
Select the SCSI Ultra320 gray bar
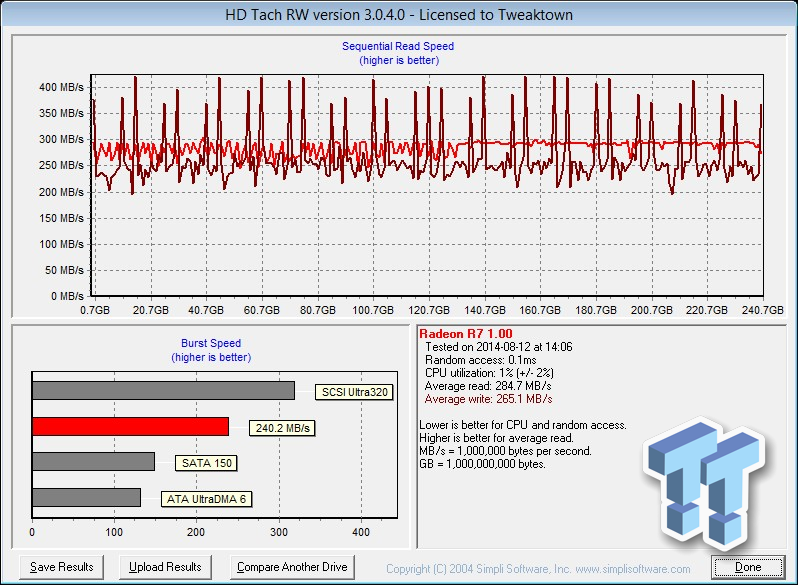point(163,391)
